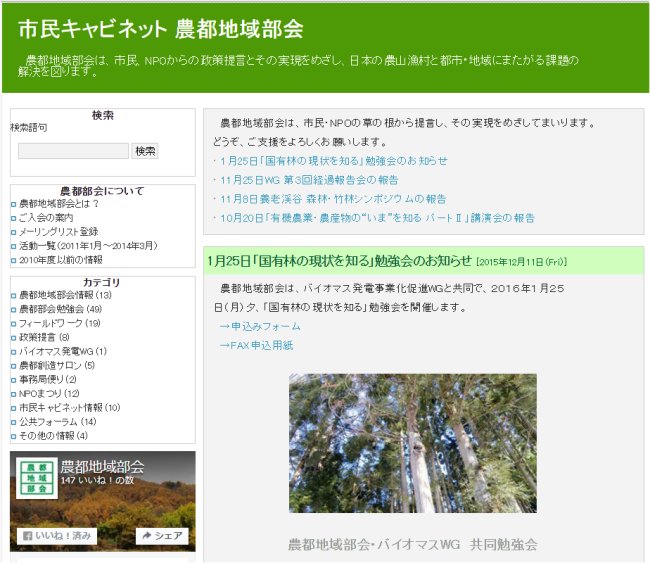This screenshot has width=650, height=563.
Task: Open the →FAX申込用紙 link
Action: pyautogui.click(x=255, y=346)
